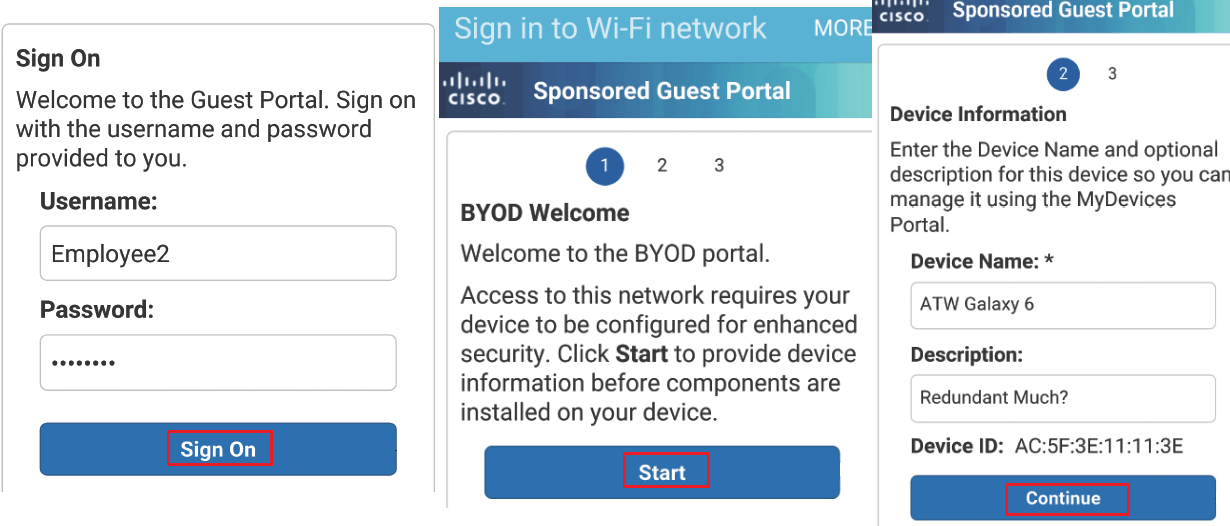This screenshot has height=526, width=1230.
Task: Click Sponsored Guest Portal title in right header
Action: pyautogui.click(x=1063, y=11)
